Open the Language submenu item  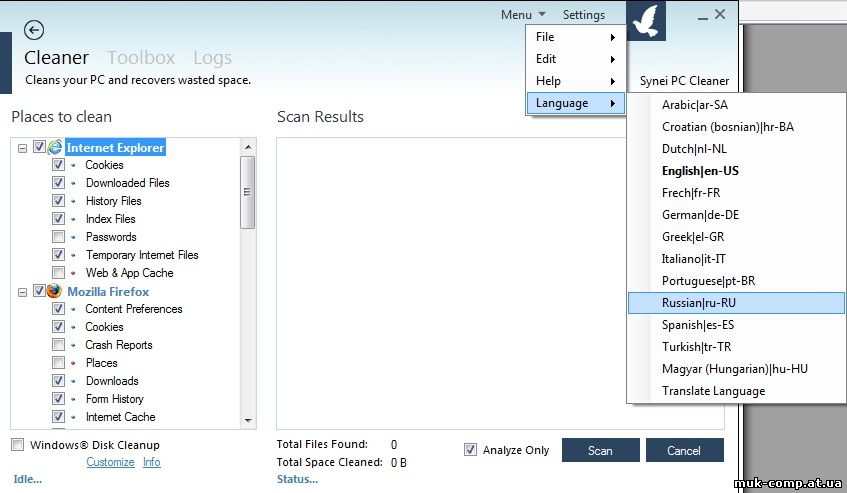[576, 103]
